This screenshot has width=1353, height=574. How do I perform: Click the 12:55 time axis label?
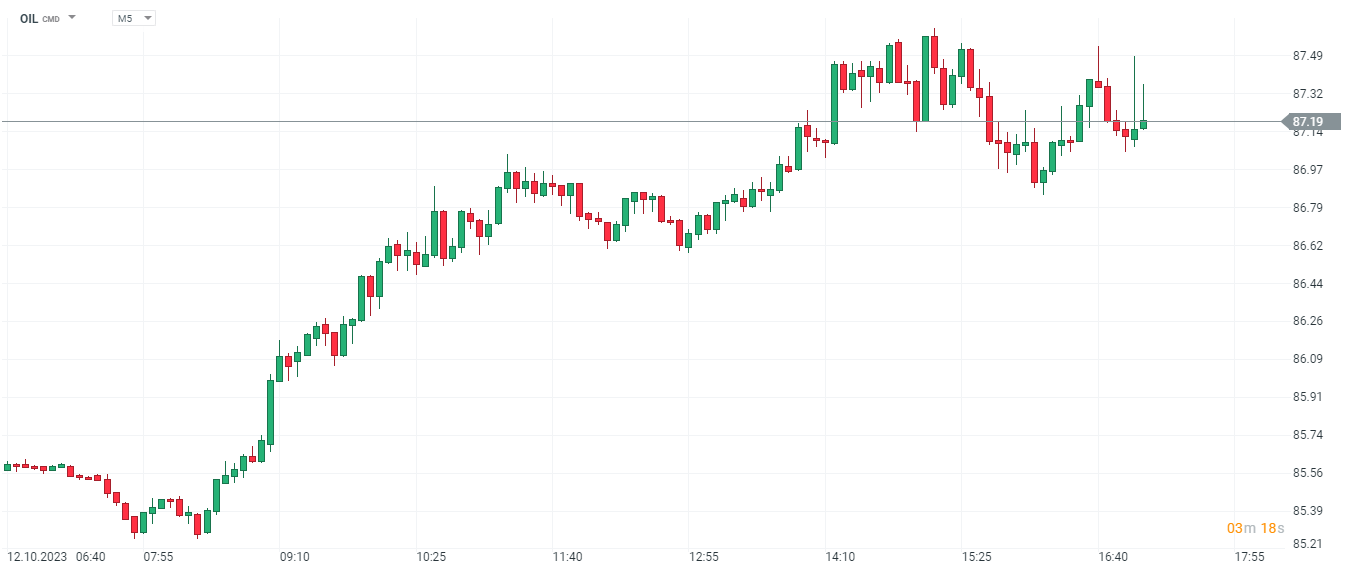703,557
